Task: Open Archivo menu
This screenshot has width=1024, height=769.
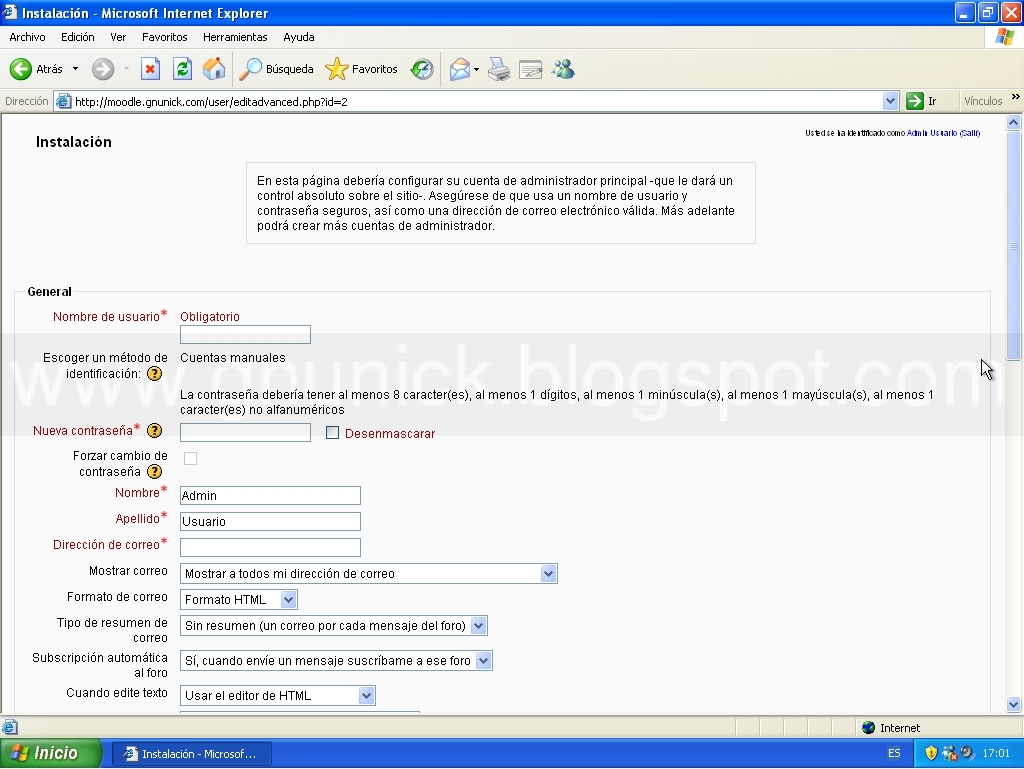Action: click(27, 37)
